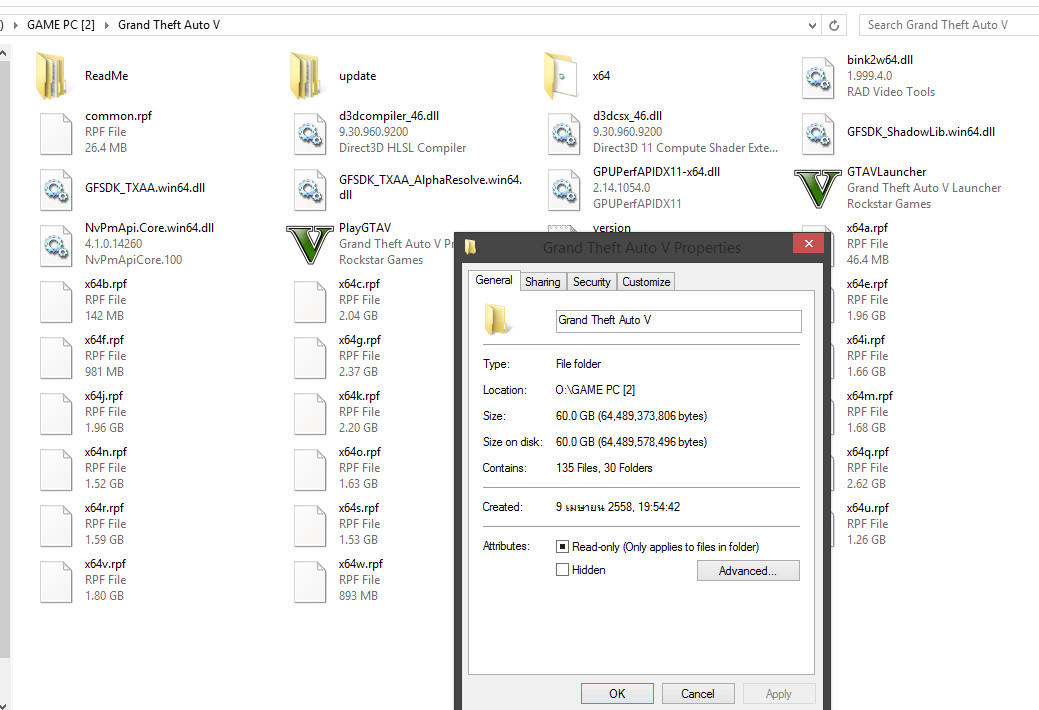The width and height of the screenshot is (1039, 710).
Task: Select the x64v.rpf file name
Action: coord(105,564)
